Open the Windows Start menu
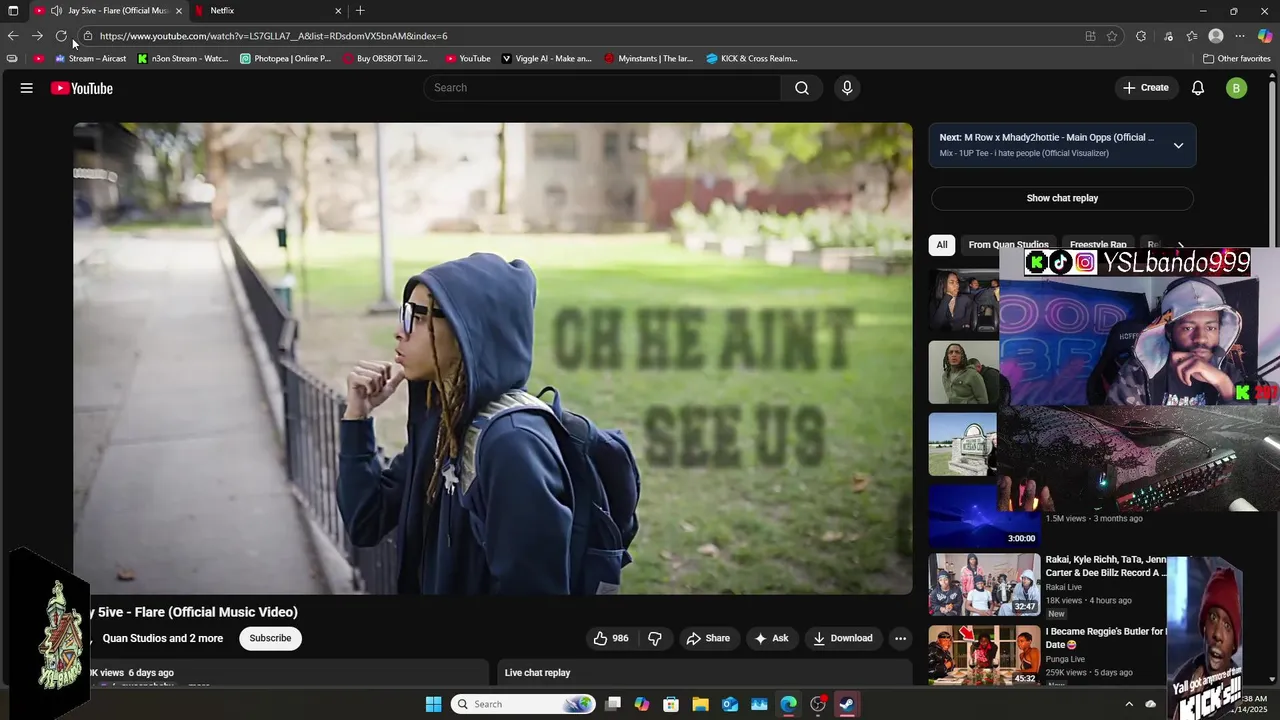This screenshot has height=720, width=1280. pyautogui.click(x=434, y=704)
